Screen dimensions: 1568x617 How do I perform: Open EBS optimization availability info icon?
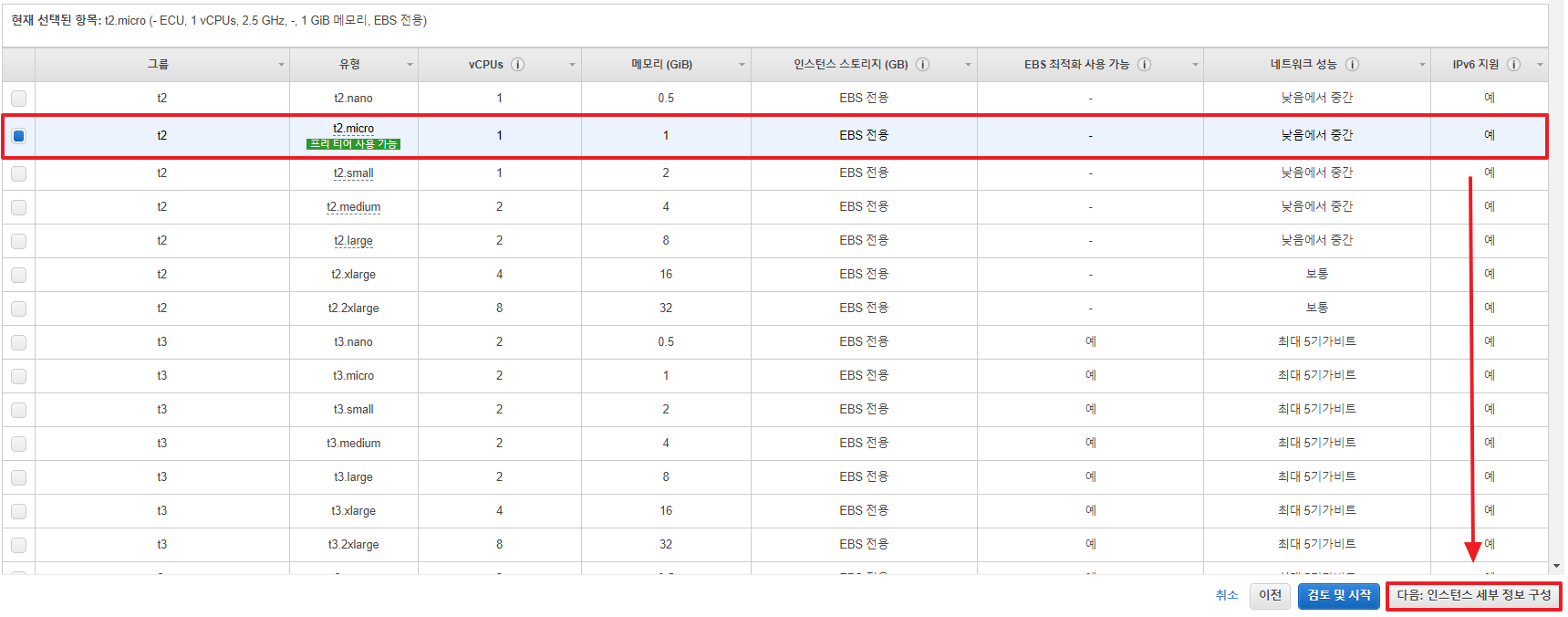pos(1144,65)
